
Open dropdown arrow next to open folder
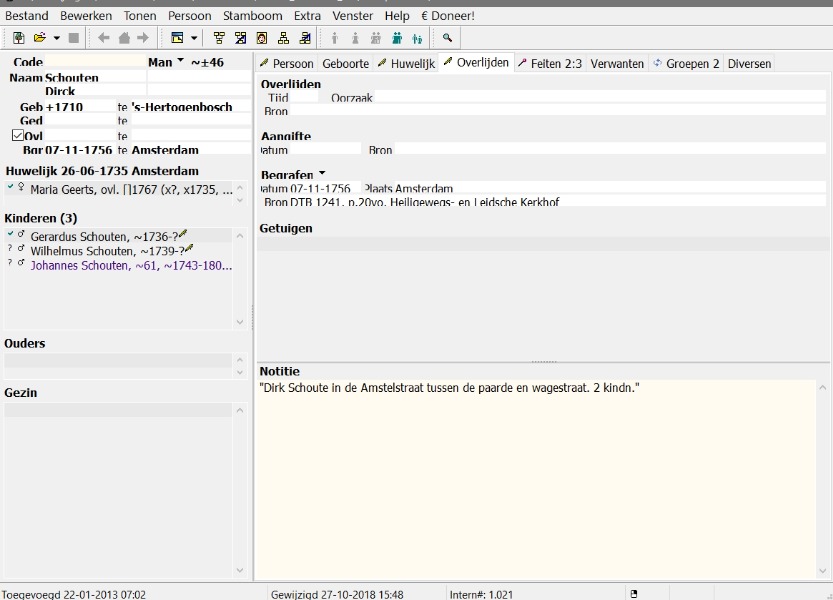(x=57, y=38)
